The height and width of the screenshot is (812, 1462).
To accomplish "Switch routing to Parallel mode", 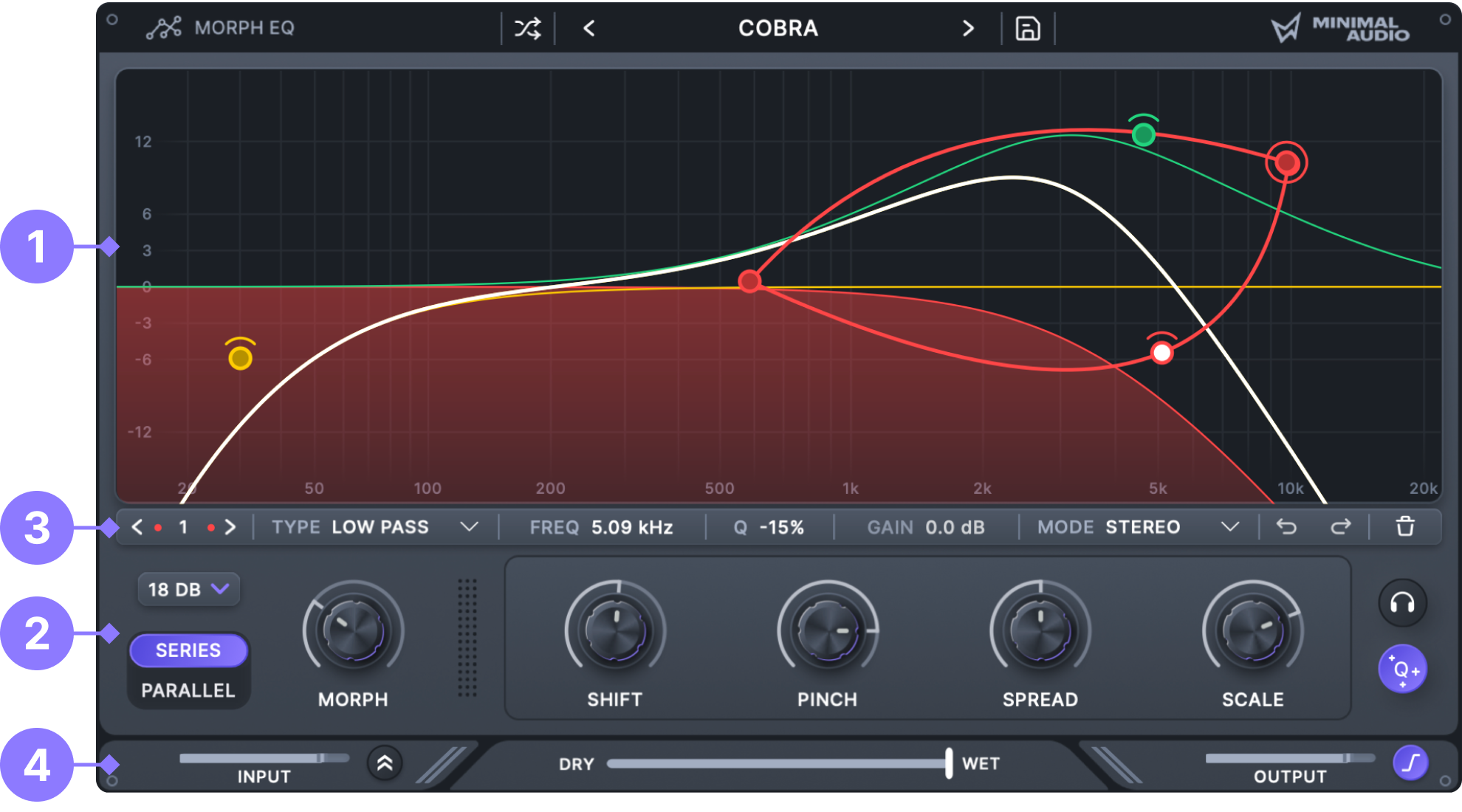I will 188,690.
